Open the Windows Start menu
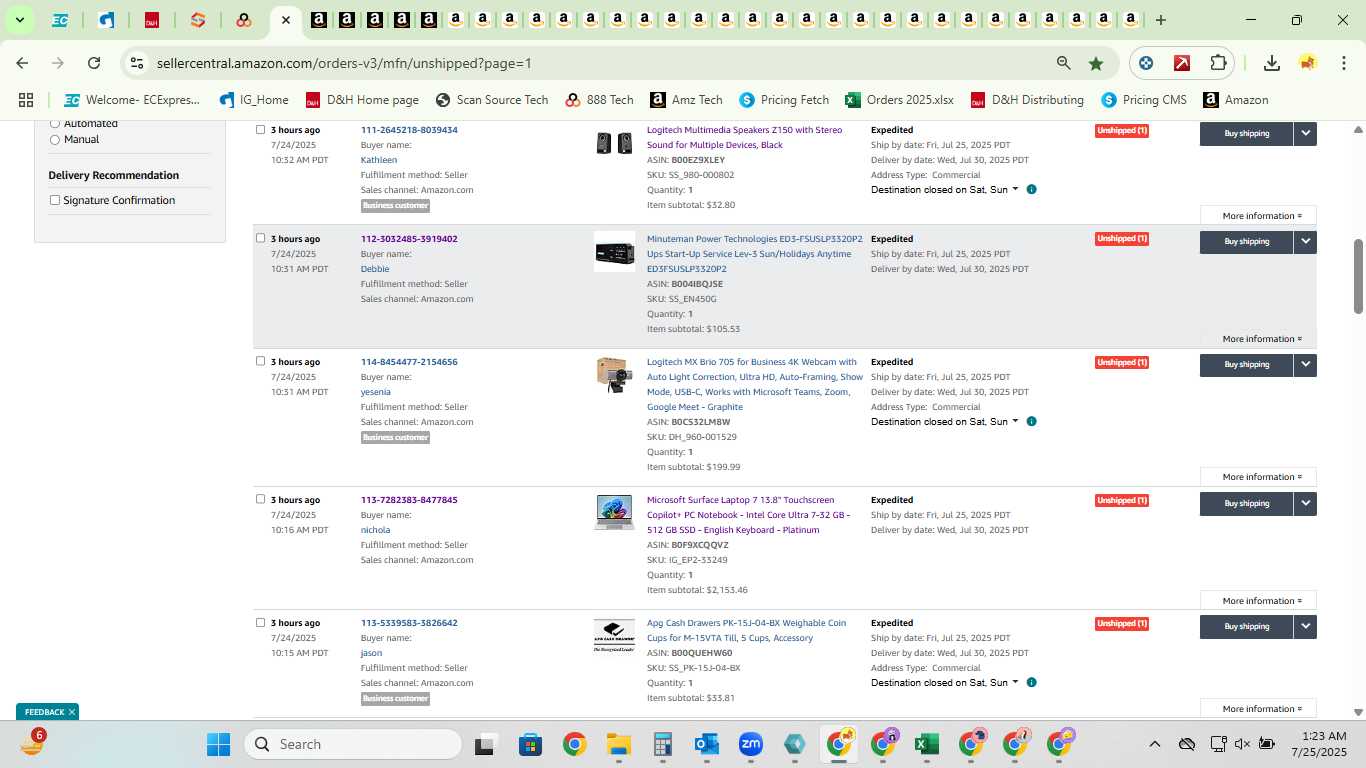Image resolution: width=1366 pixels, height=768 pixels. coord(218,744)
